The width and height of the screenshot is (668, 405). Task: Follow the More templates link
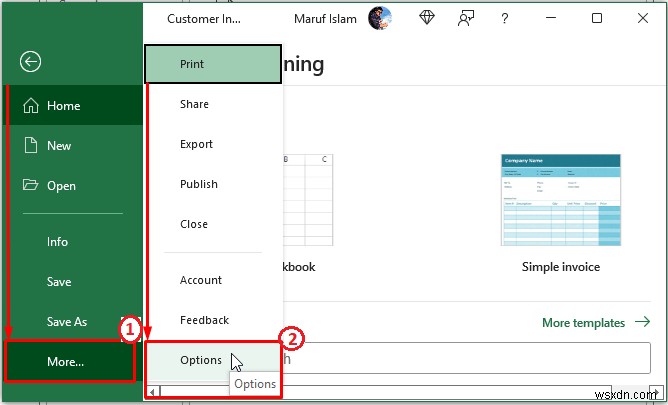[x=596, y=322]
